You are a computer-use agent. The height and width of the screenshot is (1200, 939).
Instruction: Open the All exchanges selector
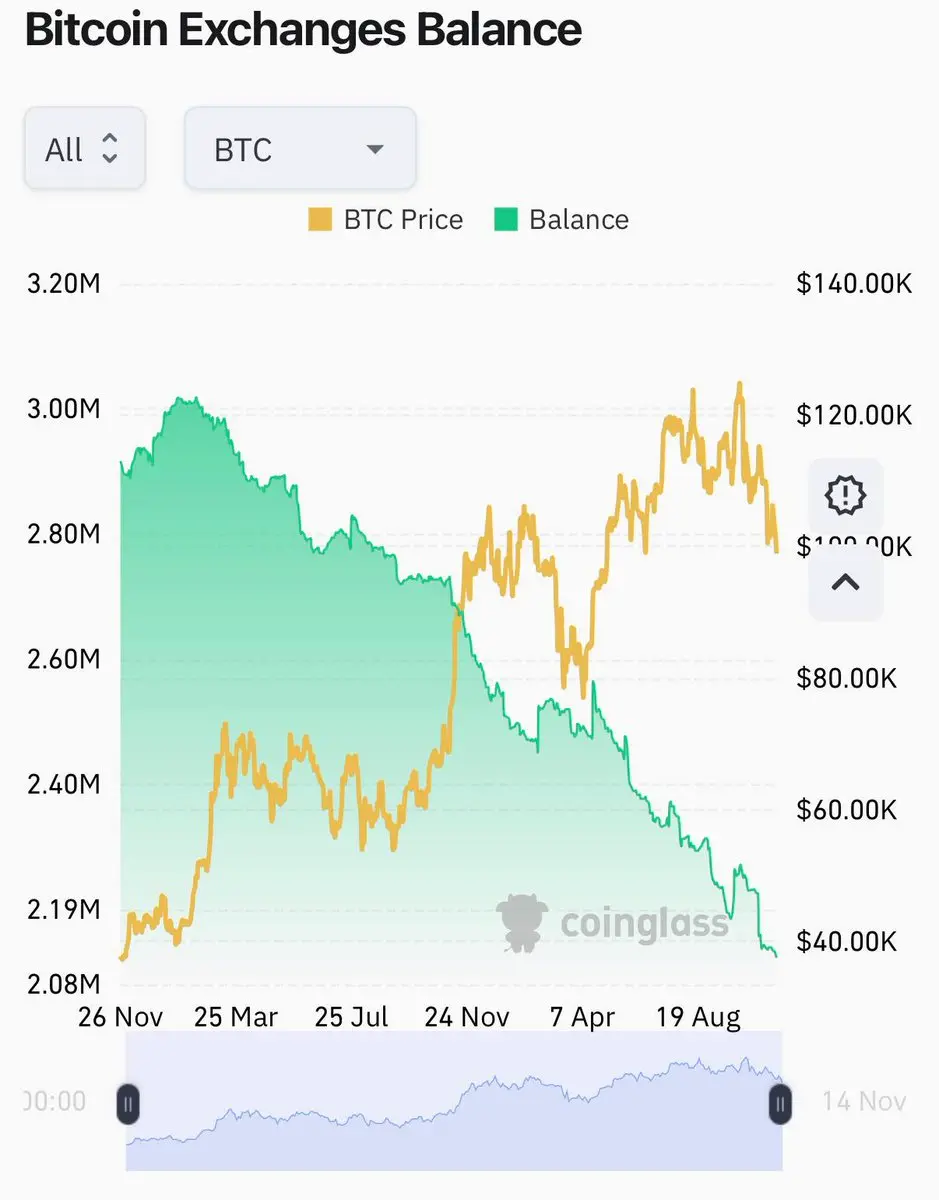pyautogui.click(x=85, y=149)
